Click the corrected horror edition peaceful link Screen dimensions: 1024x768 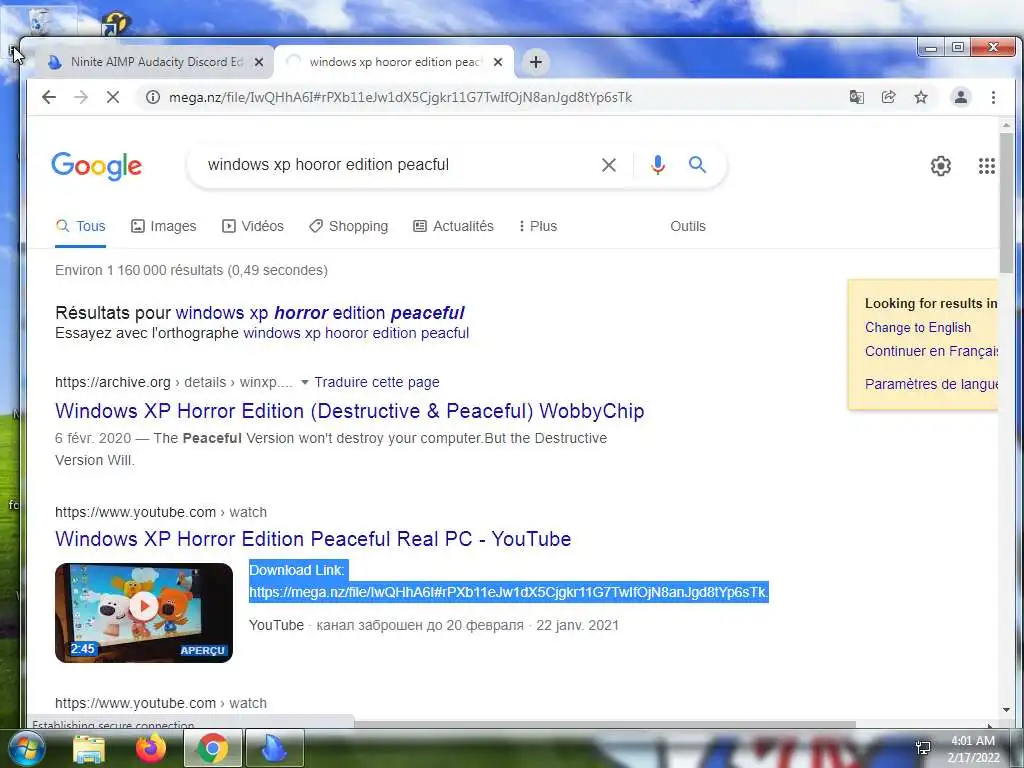(x=320, y=313)
